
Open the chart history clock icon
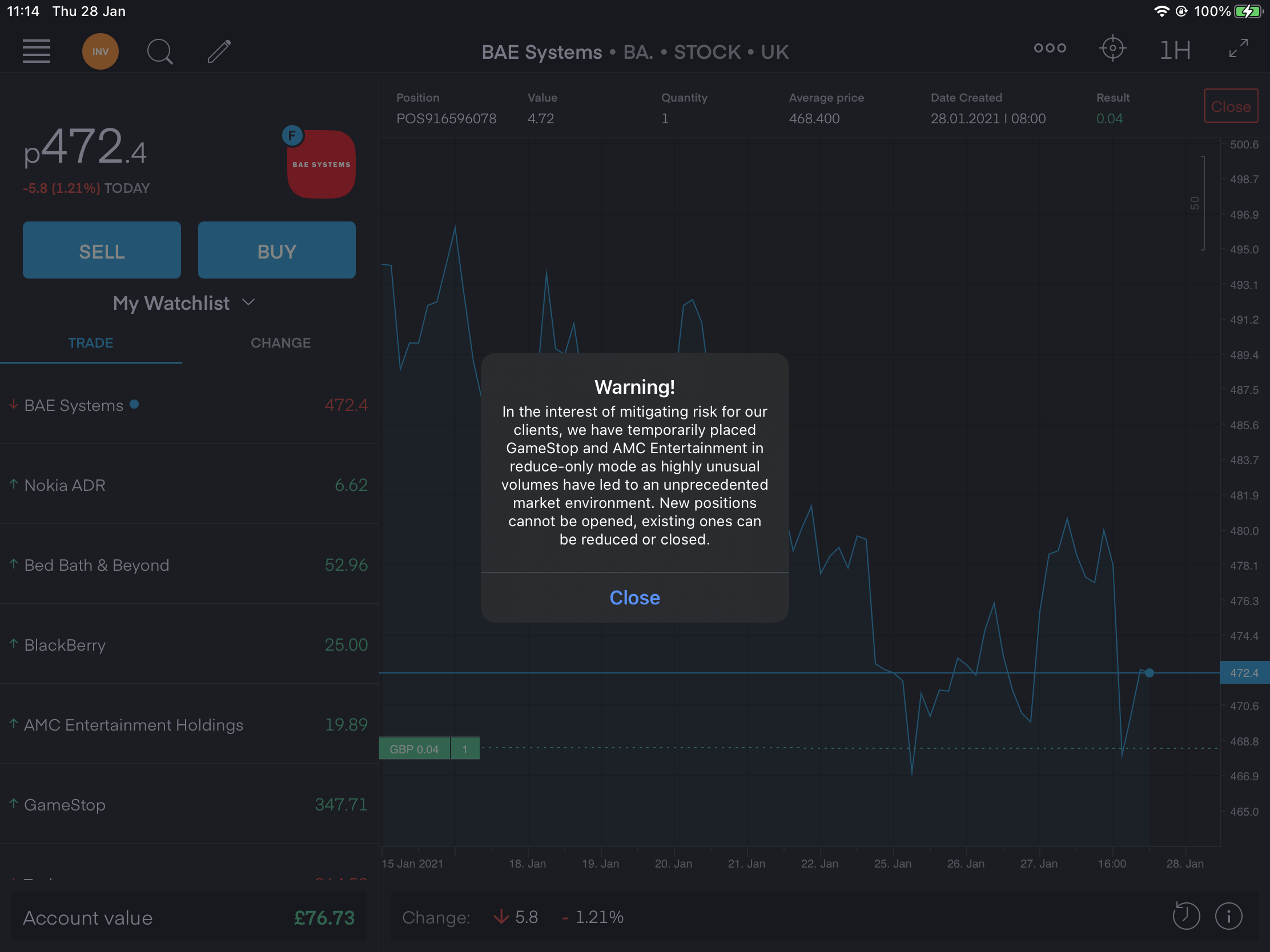[1185, 916]
